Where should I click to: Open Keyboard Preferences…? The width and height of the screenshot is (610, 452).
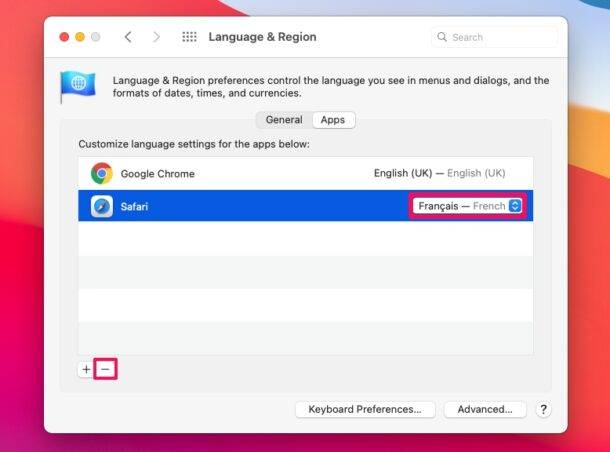tap(365, 409)
